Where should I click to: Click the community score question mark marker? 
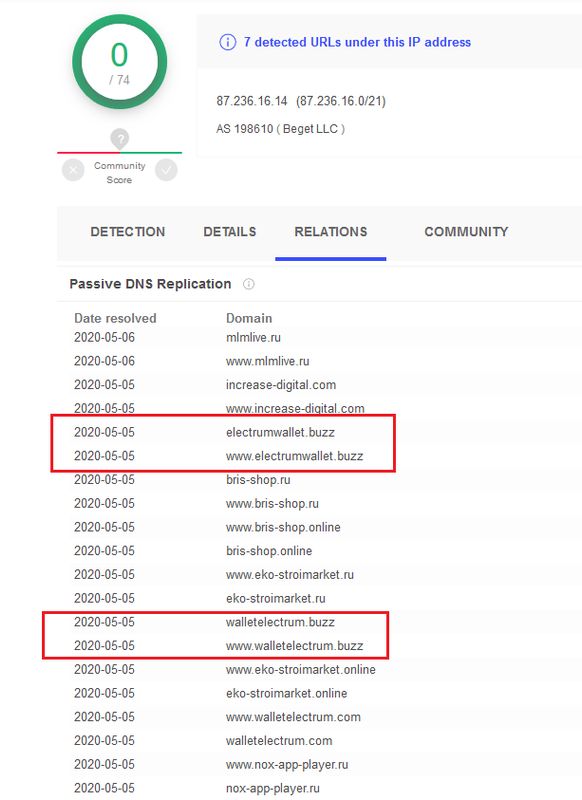[x=120, y=139]
